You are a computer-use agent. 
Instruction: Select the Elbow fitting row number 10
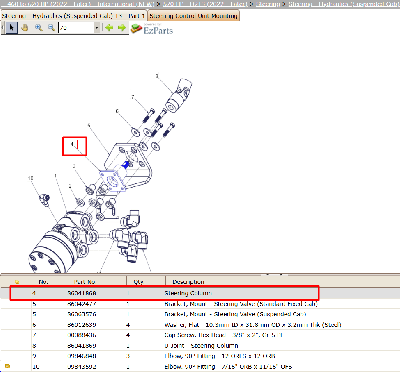(200, 367)
